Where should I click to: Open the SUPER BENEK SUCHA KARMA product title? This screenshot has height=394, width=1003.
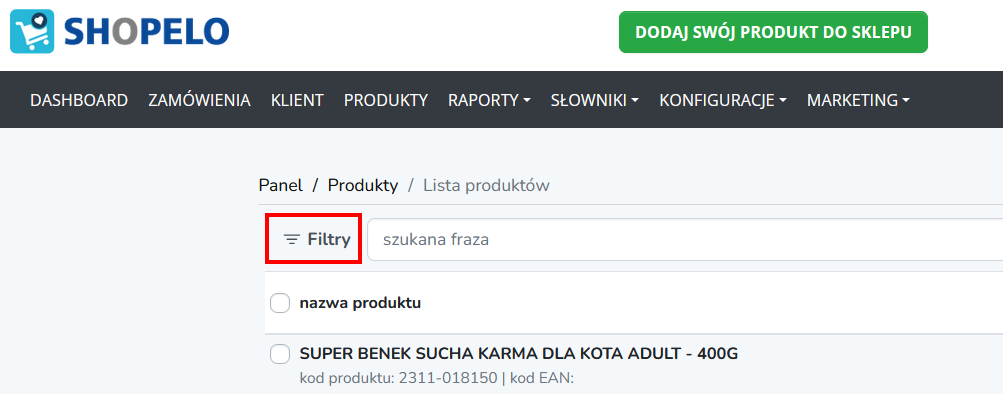(519, 354)
